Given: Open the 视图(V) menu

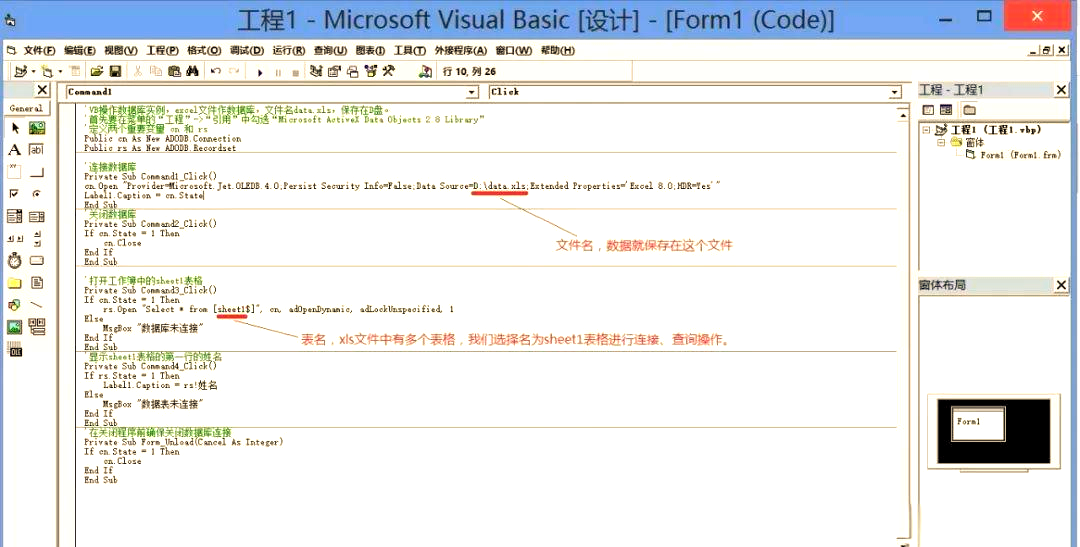Looking at the screenshot, I should click(x=121, y=50).
